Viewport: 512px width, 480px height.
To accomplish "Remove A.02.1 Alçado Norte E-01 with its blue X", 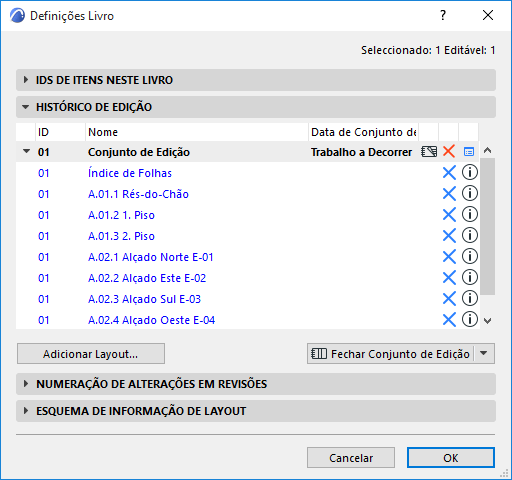I will tap(449, 257).
